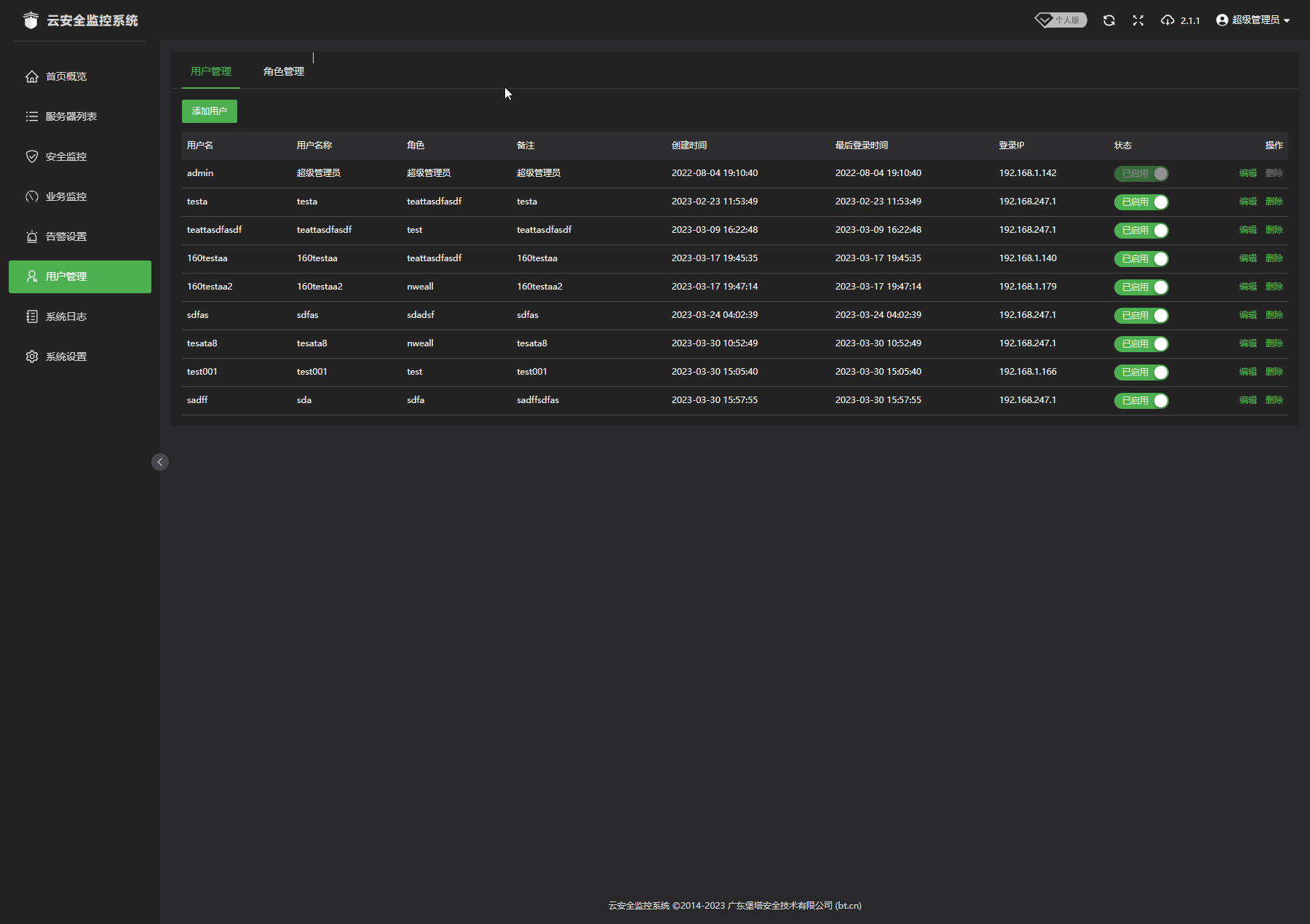Image resolution: width=1310 pixels, height=924 pixels.
Task: Open 告警设置 alarm item
Action: [65, 236]
